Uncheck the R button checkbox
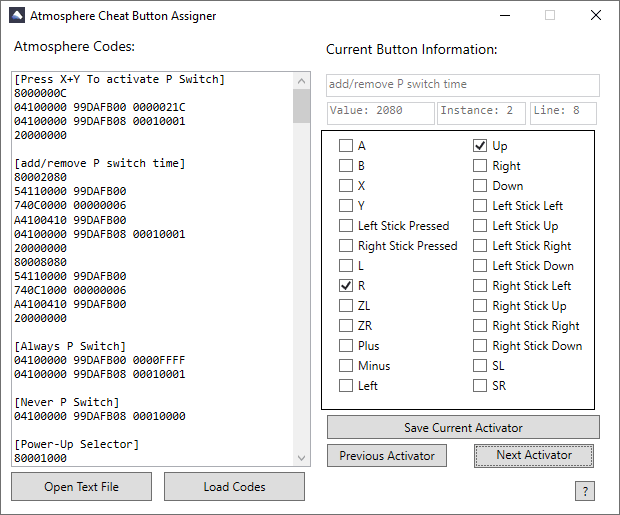This screenshot has height=515, width=620. 346,286
